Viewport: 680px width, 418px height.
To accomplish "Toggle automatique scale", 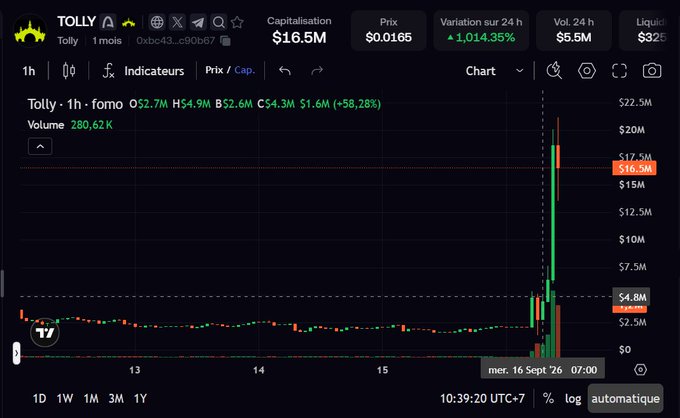I will pos(625,398).
